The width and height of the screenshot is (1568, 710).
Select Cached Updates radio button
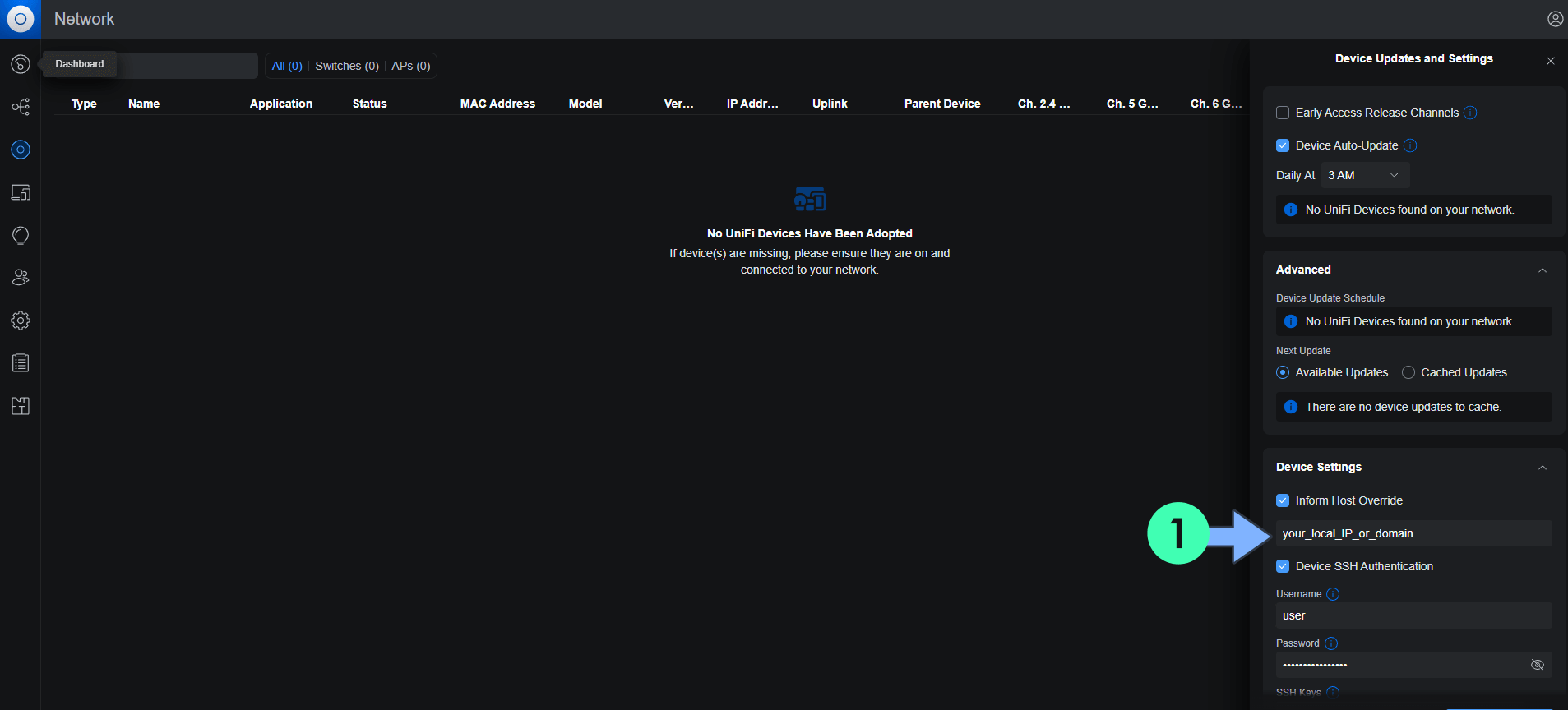pos(1408,372)
